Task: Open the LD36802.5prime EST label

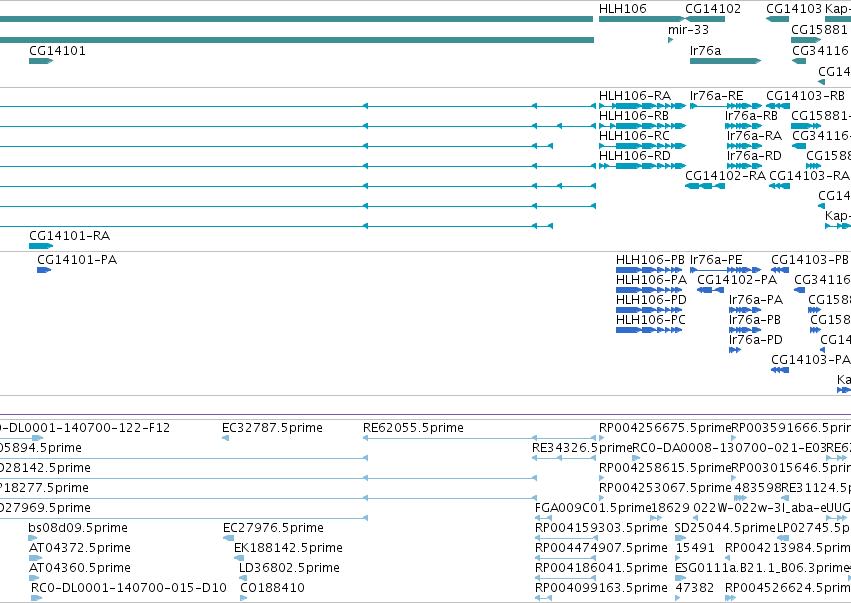Action: (289, 568)
